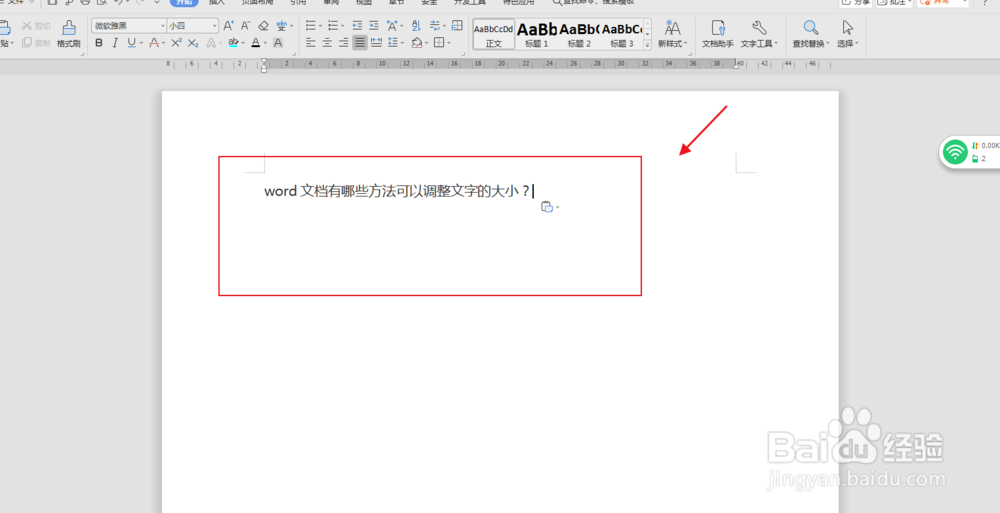Viewport: 1000px width, 513px height.
Task: Decrease font size with A- icon
Action: point(246,26)
